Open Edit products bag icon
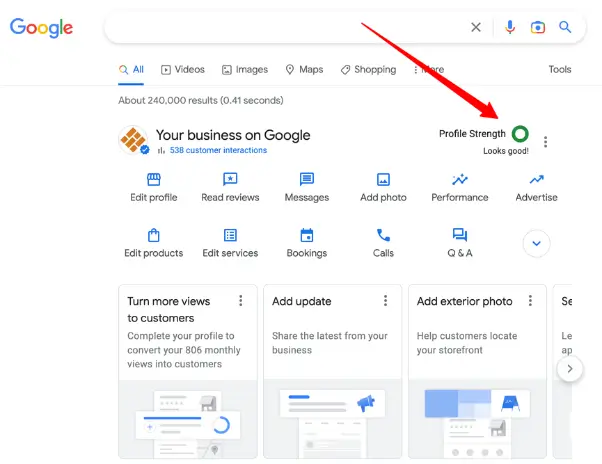The height and width of the screenshot is (464, 602). click(154, 235)
